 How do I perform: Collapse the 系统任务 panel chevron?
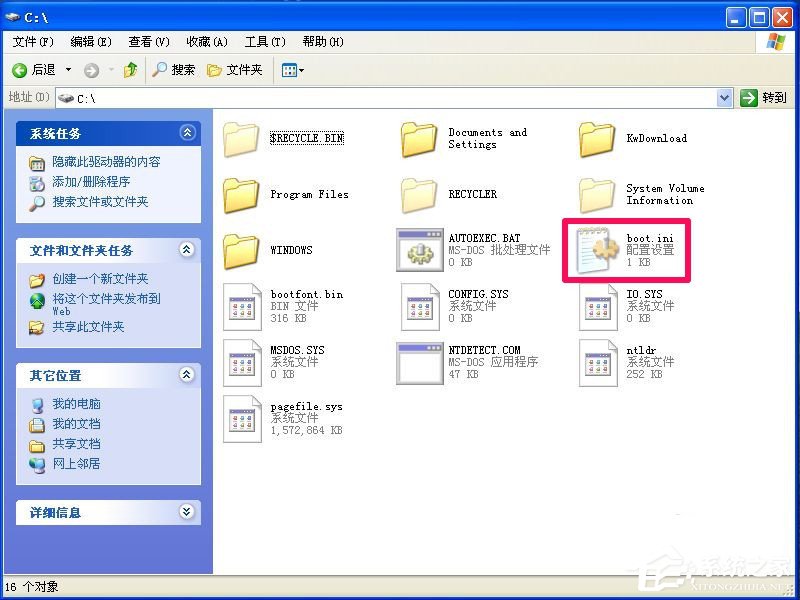[186, 132]
